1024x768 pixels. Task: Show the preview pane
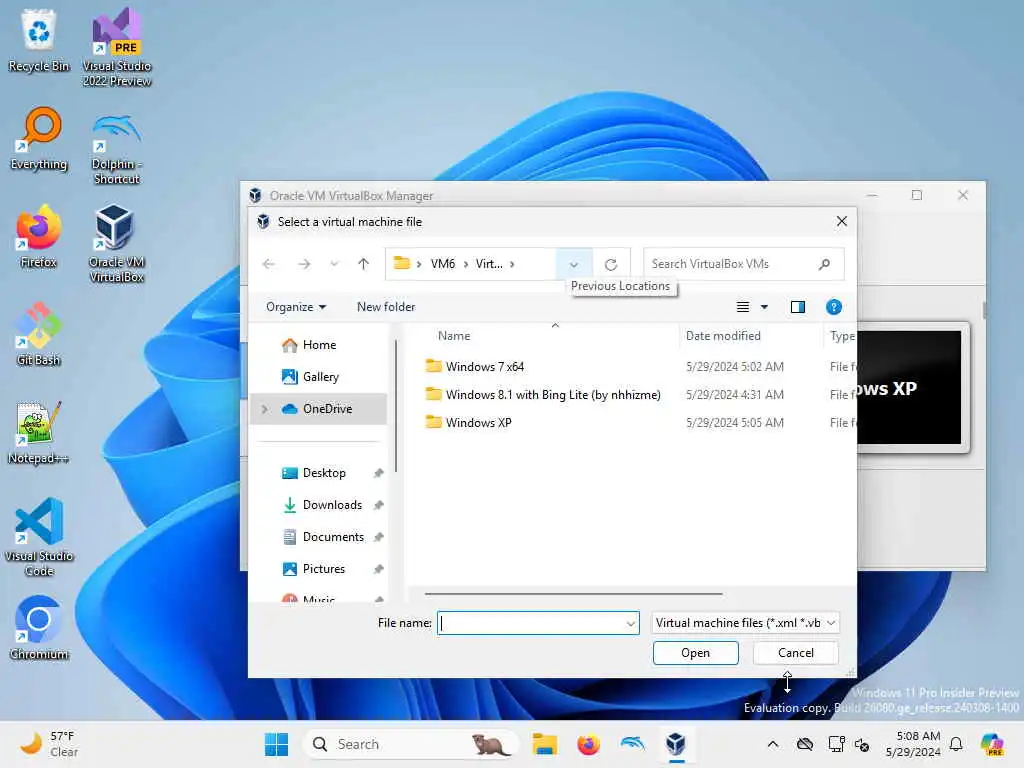(797, 307)
